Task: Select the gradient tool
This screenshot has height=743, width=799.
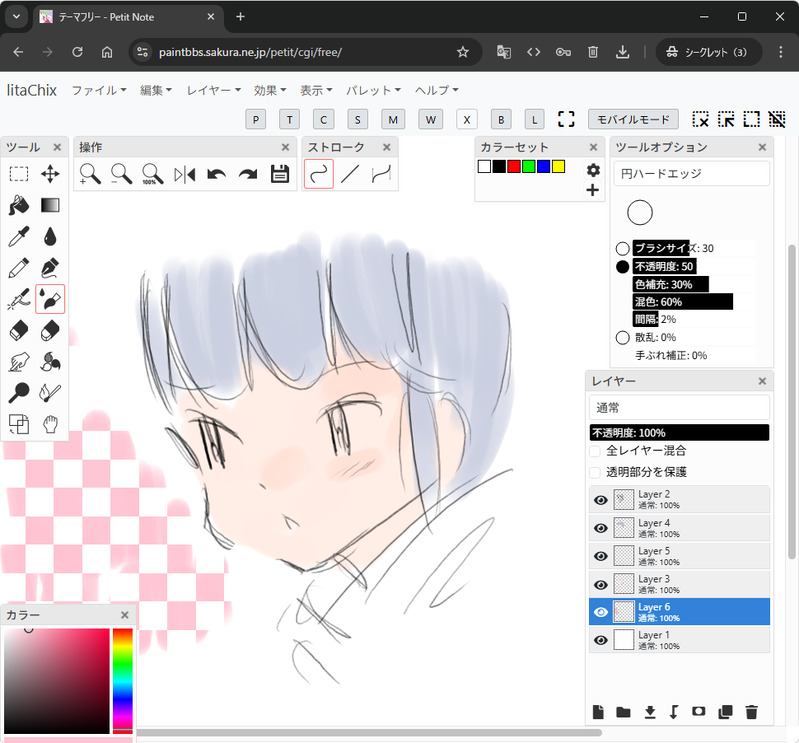Action: 50,205
